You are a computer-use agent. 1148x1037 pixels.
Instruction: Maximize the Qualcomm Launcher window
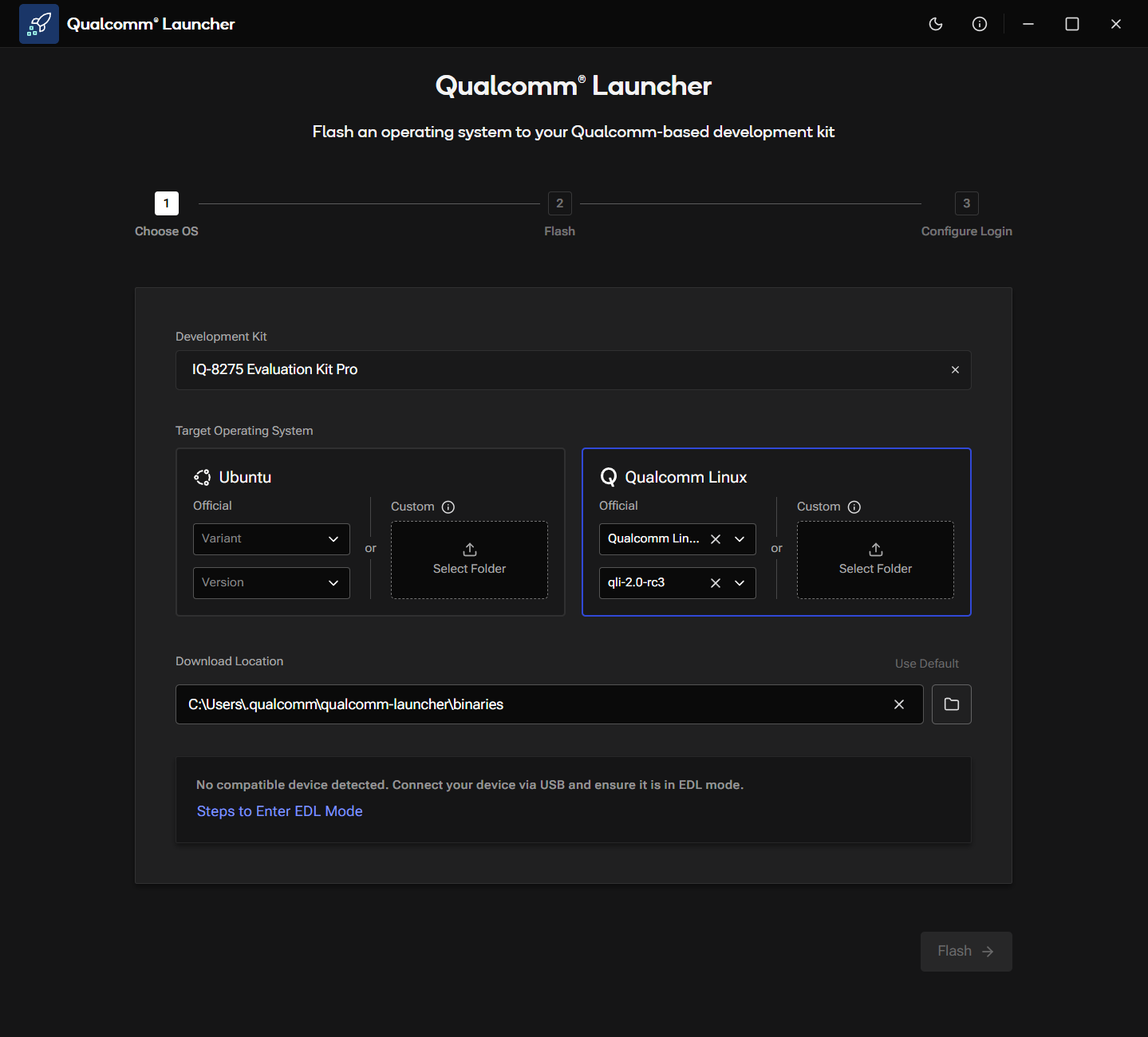point(1072,24)
